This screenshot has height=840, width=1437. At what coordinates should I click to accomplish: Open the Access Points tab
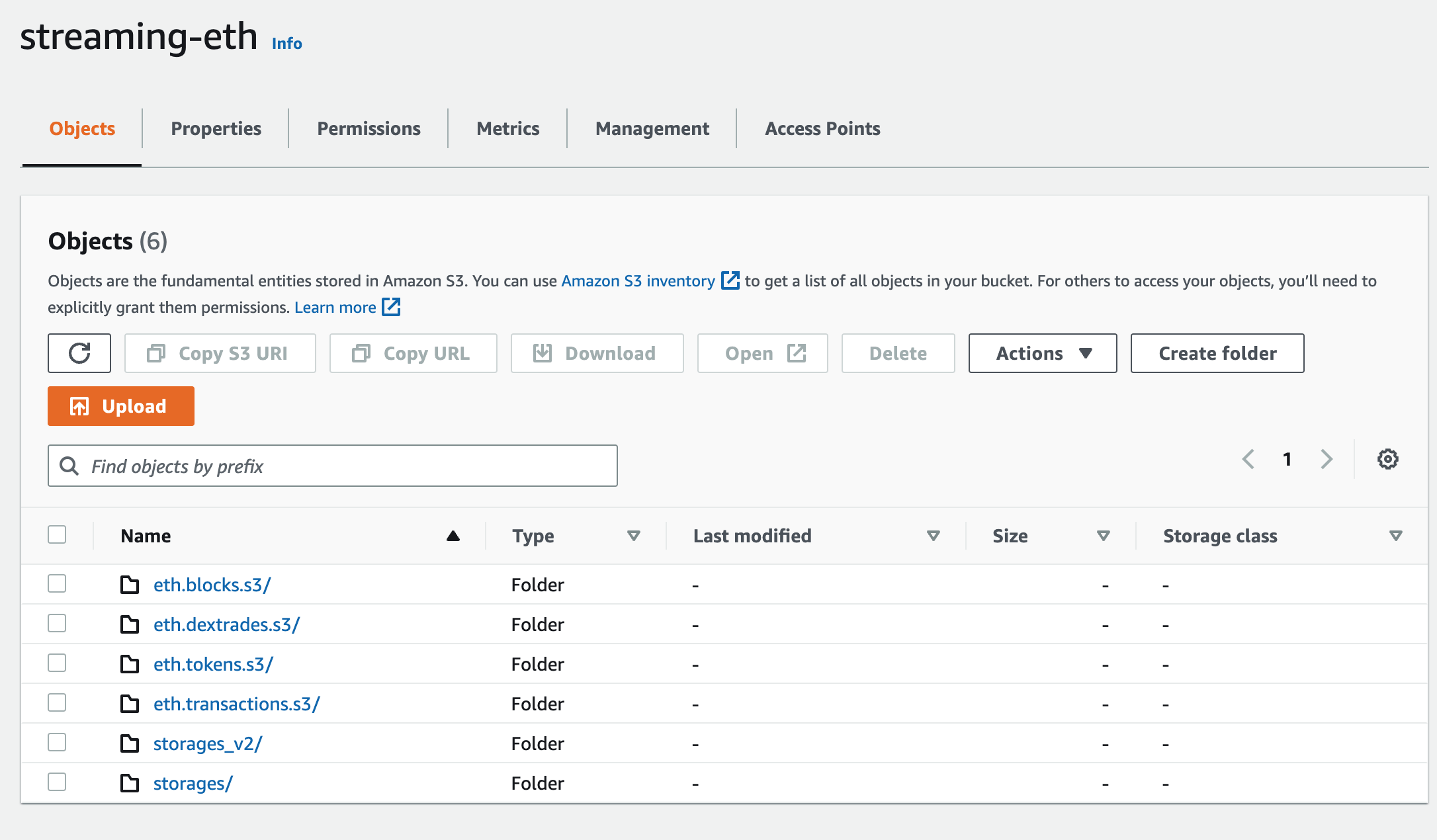coord(822,128)
